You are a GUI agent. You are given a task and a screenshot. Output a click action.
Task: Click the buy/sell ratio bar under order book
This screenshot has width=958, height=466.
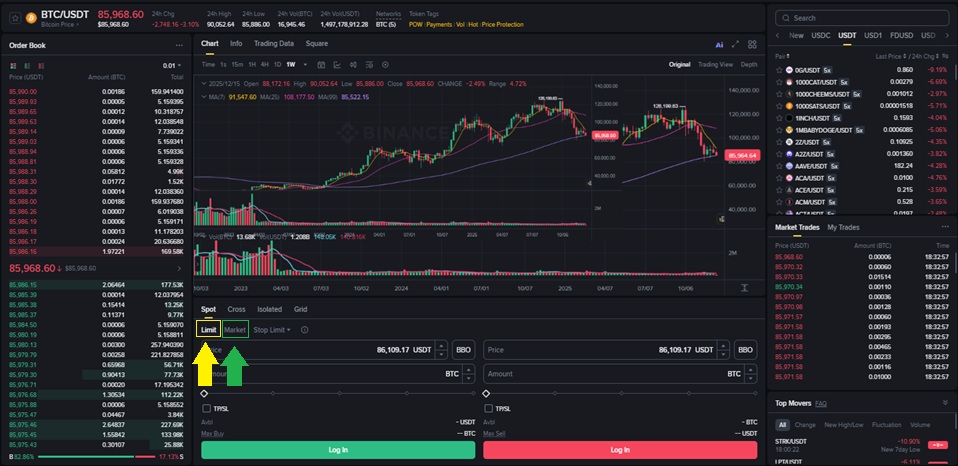tap(96, 457)
